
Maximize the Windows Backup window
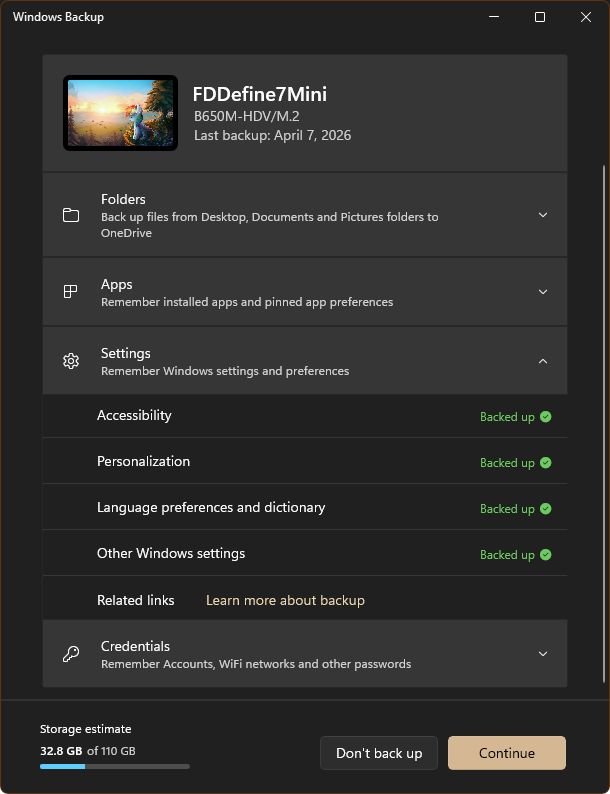click(x=540, y=17)
